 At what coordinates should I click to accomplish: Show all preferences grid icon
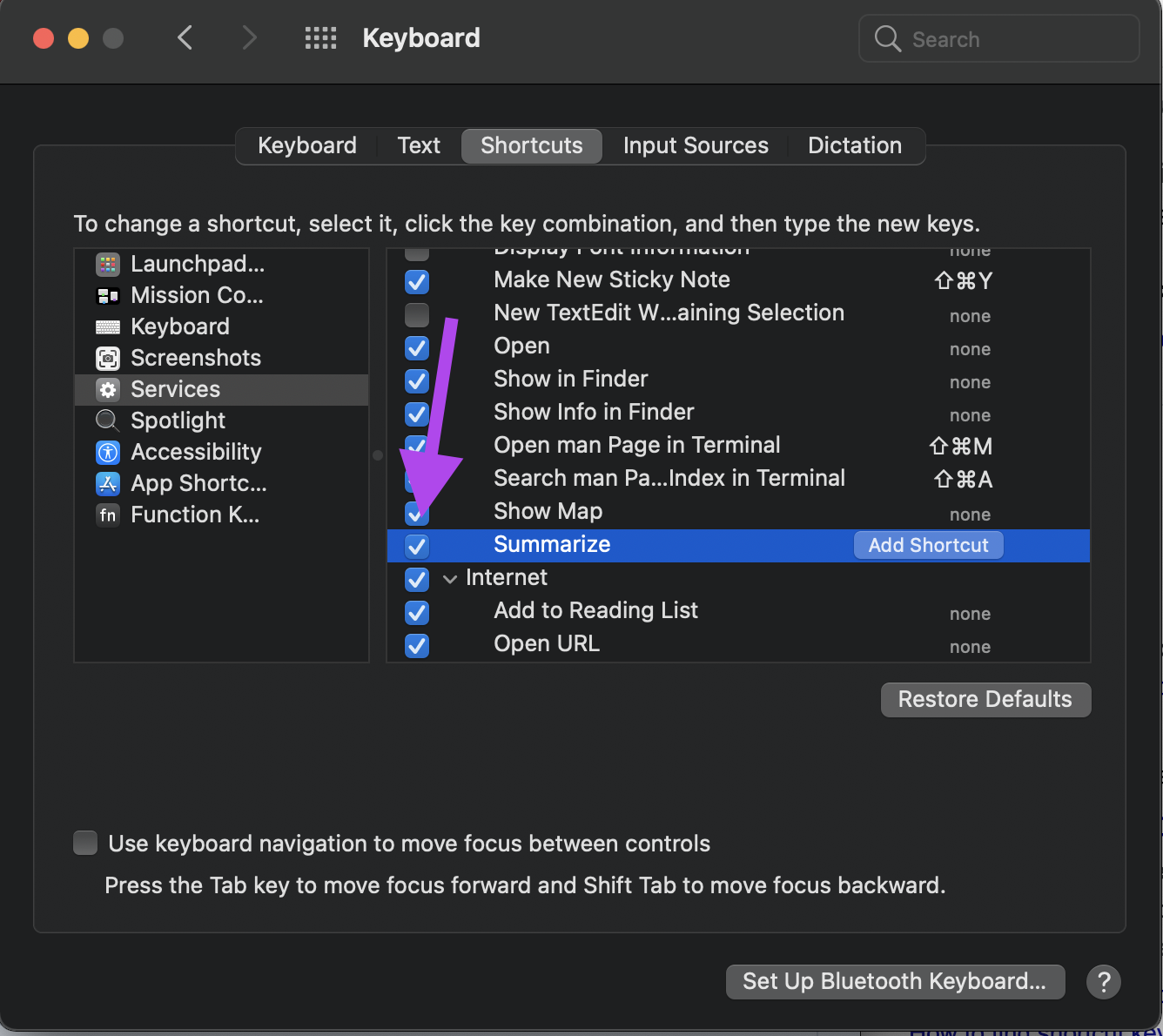(320, 38)
